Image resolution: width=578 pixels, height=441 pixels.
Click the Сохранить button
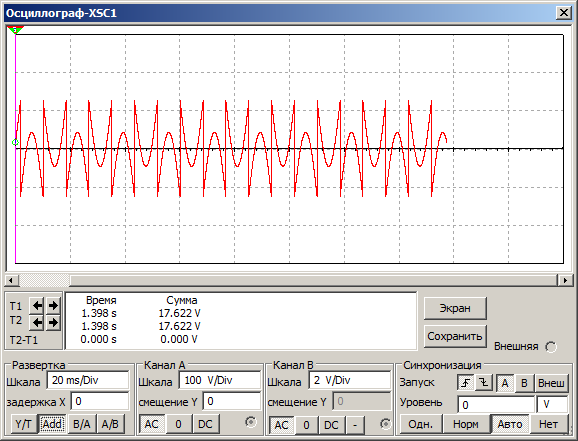click(455, 336)
